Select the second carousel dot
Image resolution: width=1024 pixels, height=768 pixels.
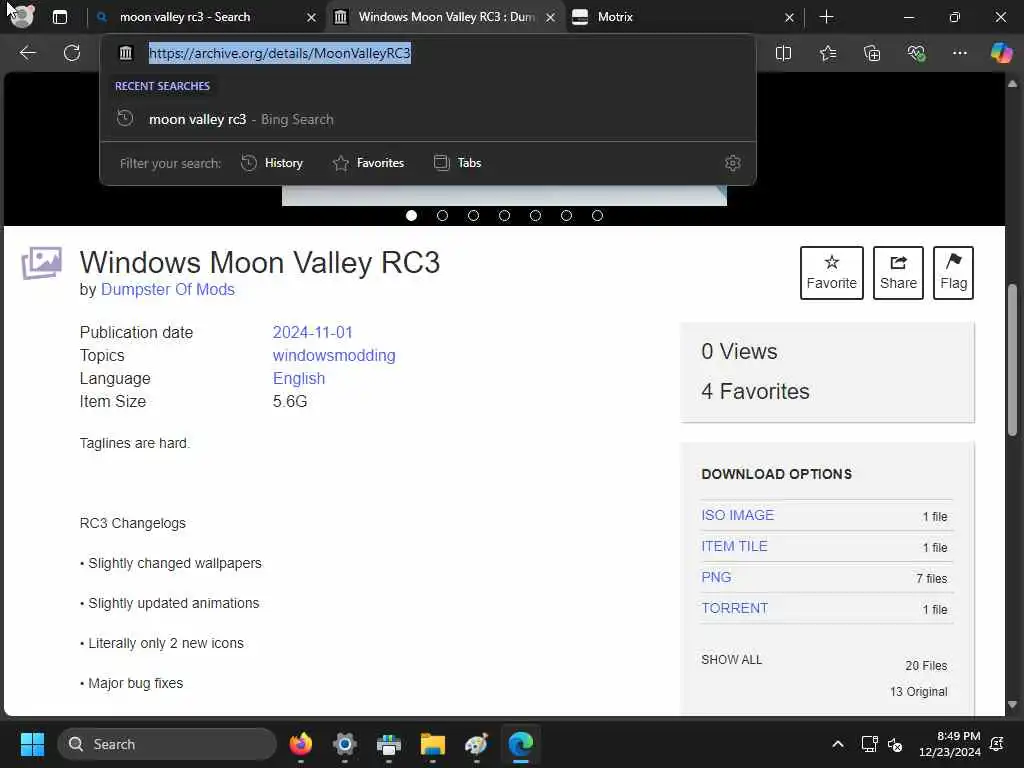click(442, 216)
